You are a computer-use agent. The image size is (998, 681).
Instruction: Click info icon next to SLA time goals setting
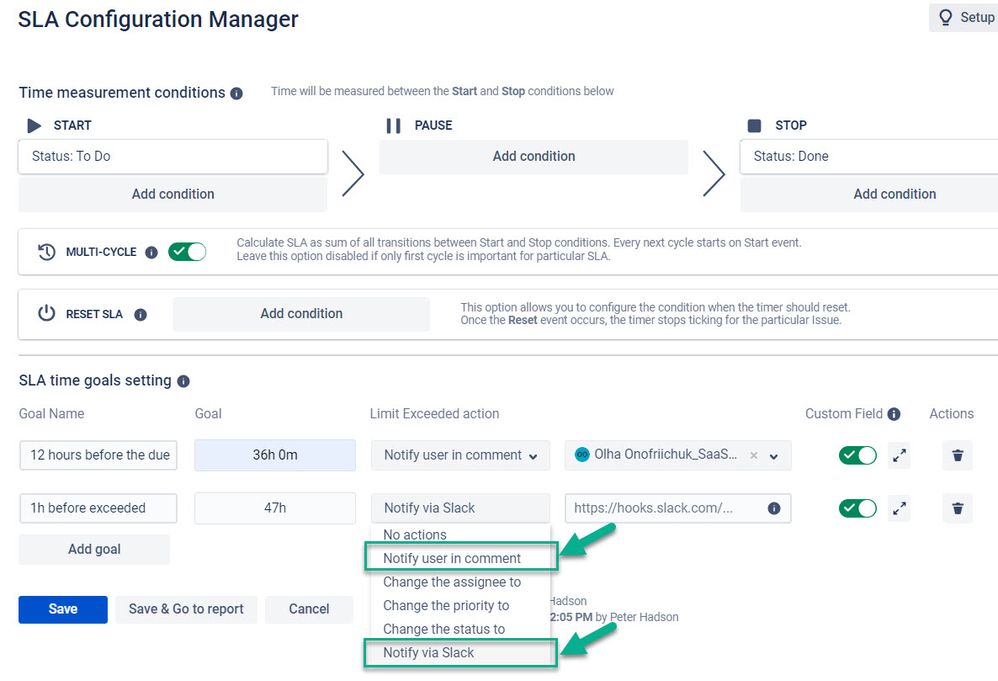(x=183, y=381)
